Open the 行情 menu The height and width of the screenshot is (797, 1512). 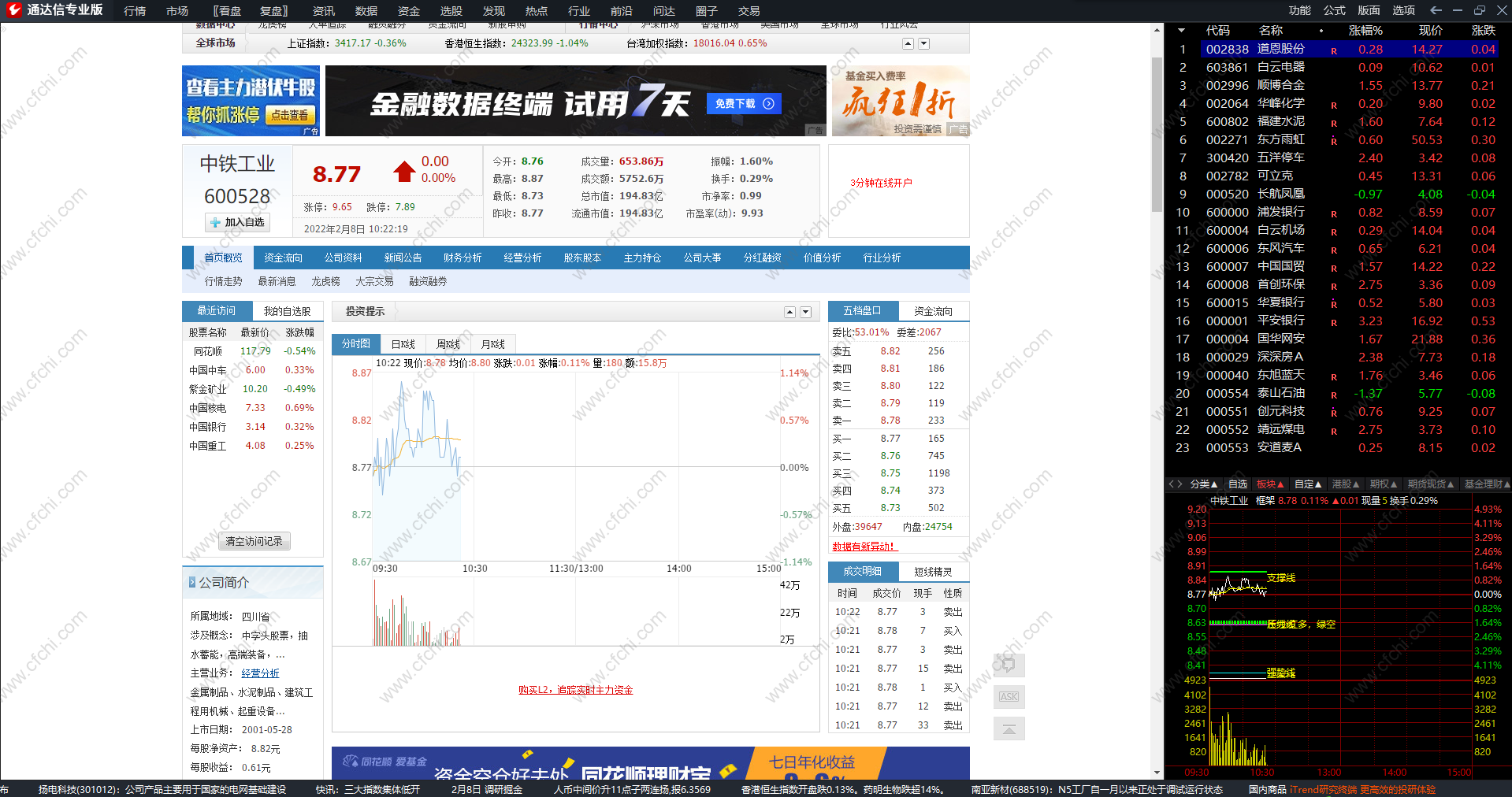click(x=135, y=11)
